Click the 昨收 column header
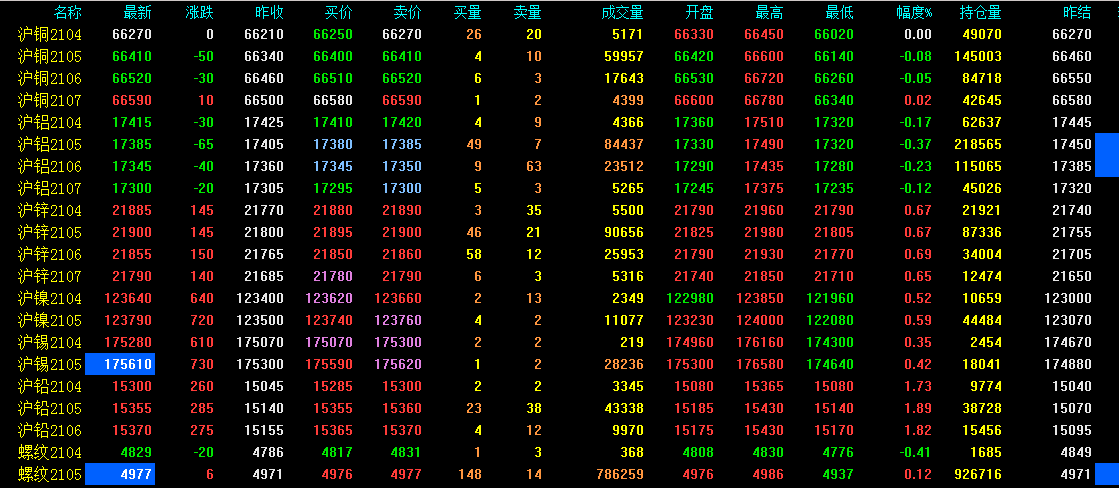Screen dimensions: 1119x488 (269, 12)
